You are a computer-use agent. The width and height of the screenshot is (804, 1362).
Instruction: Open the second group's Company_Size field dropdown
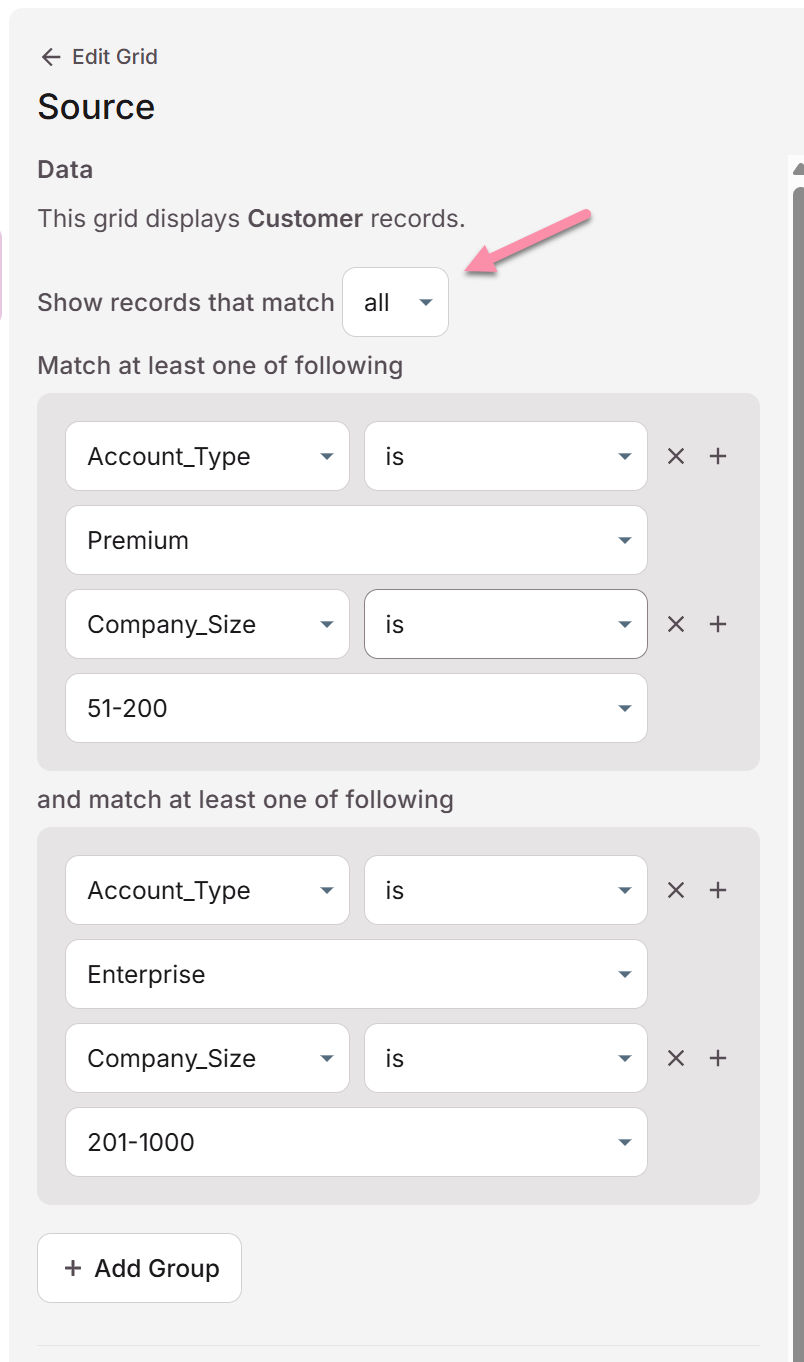(207, 1058)
